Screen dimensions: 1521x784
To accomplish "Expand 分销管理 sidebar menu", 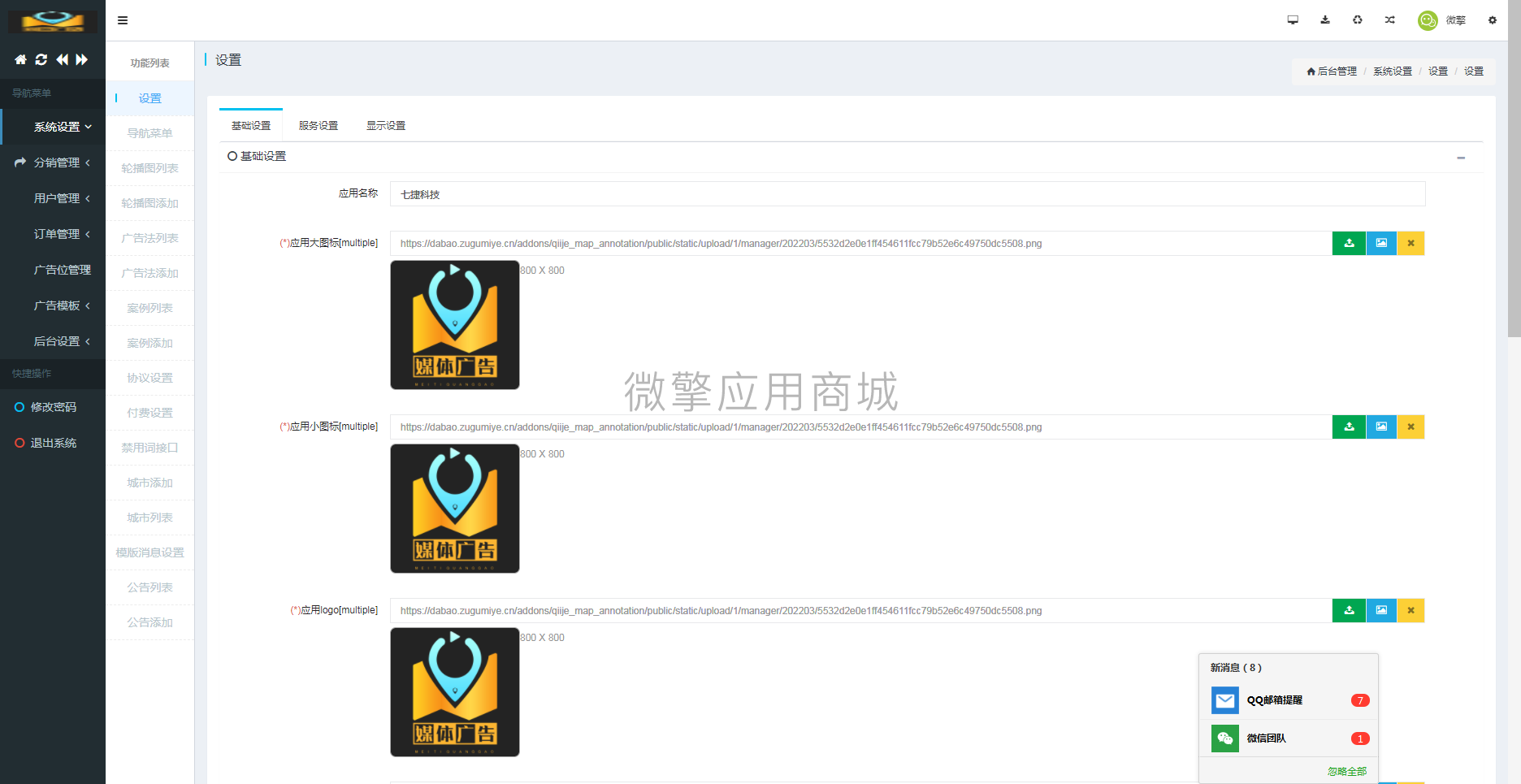I will pyautogui.click(x=53, y=162).
